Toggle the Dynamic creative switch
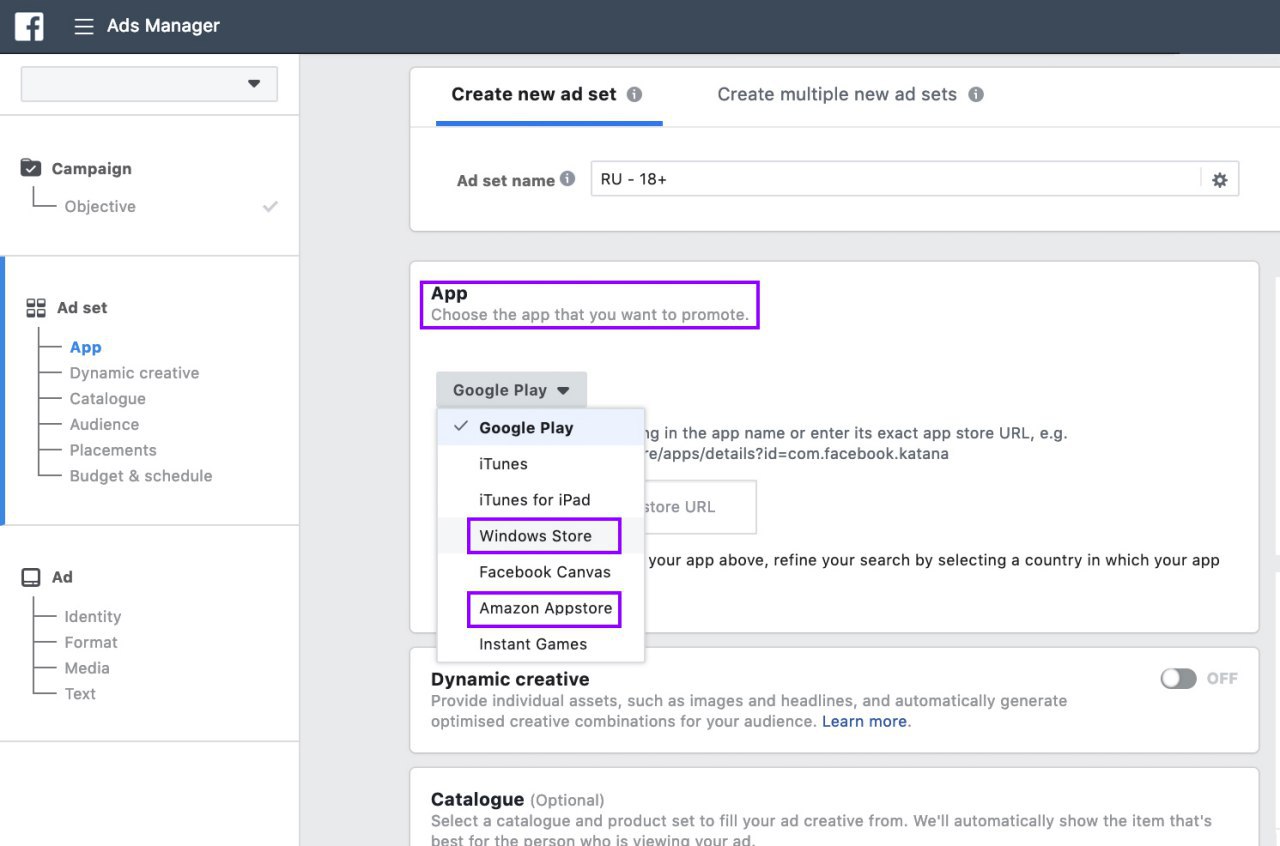 [x=1178, y=678]
